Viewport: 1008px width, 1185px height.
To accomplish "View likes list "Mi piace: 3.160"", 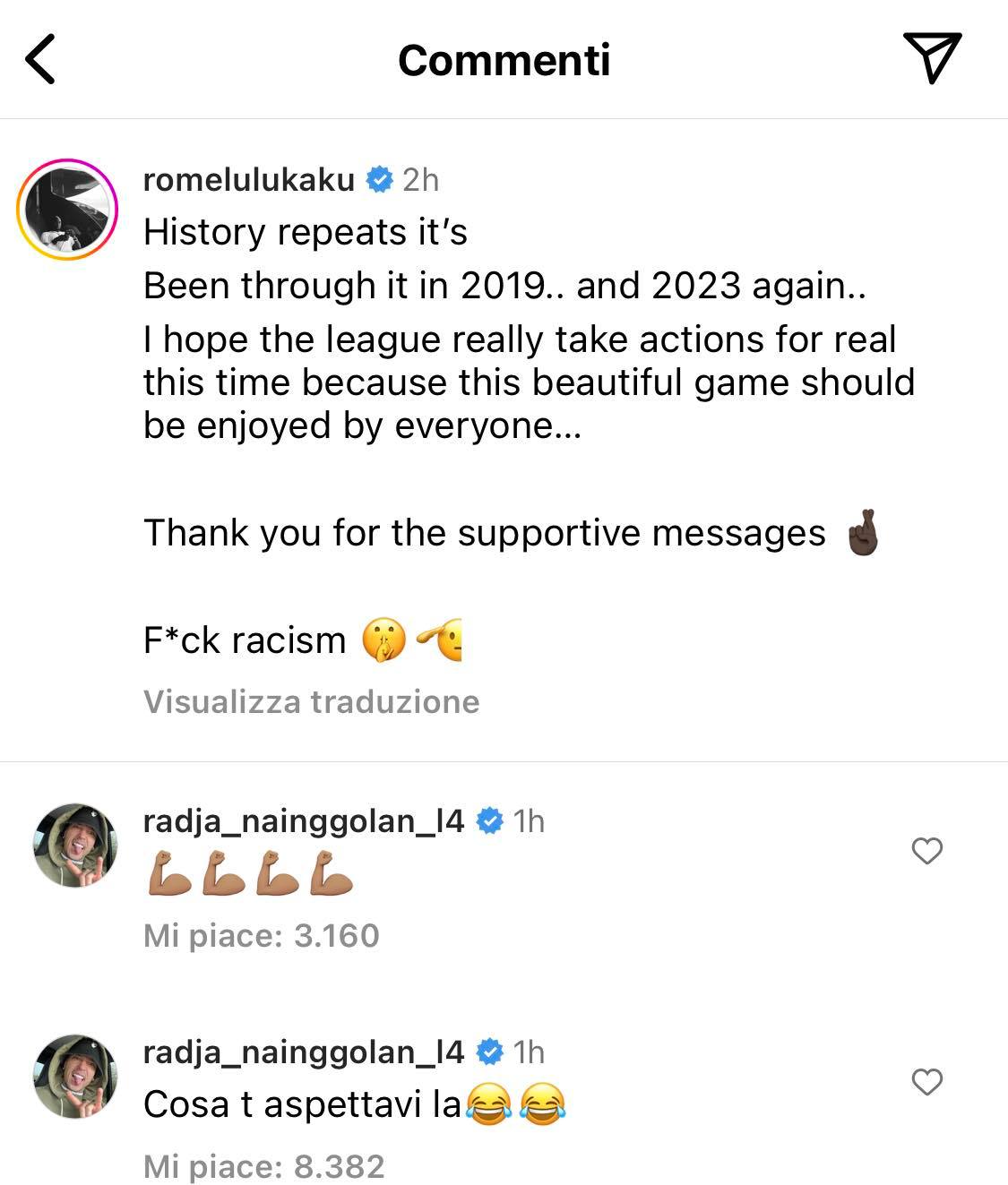I will [261, 936].
